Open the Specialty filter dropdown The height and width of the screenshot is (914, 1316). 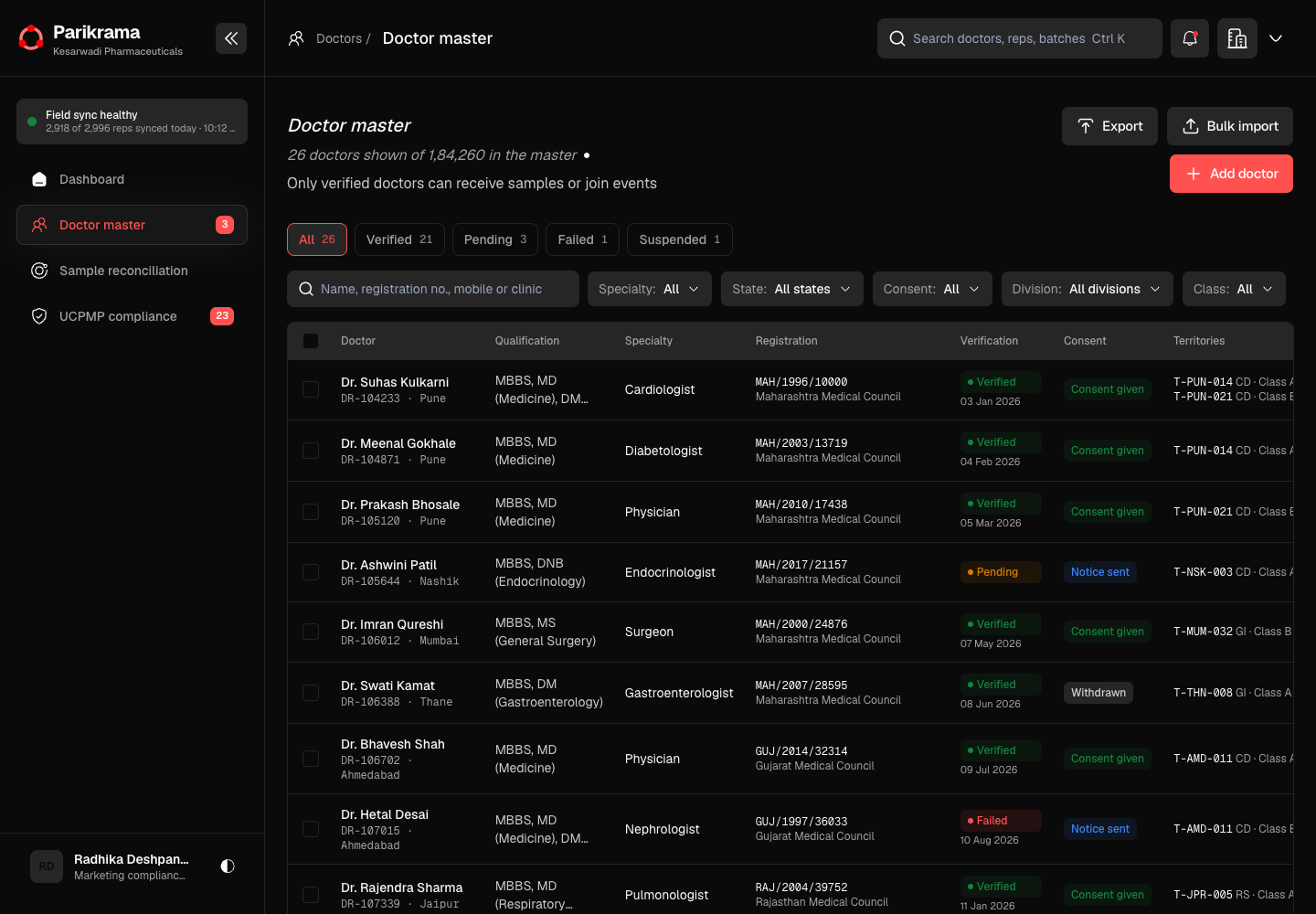click(649, 289)
